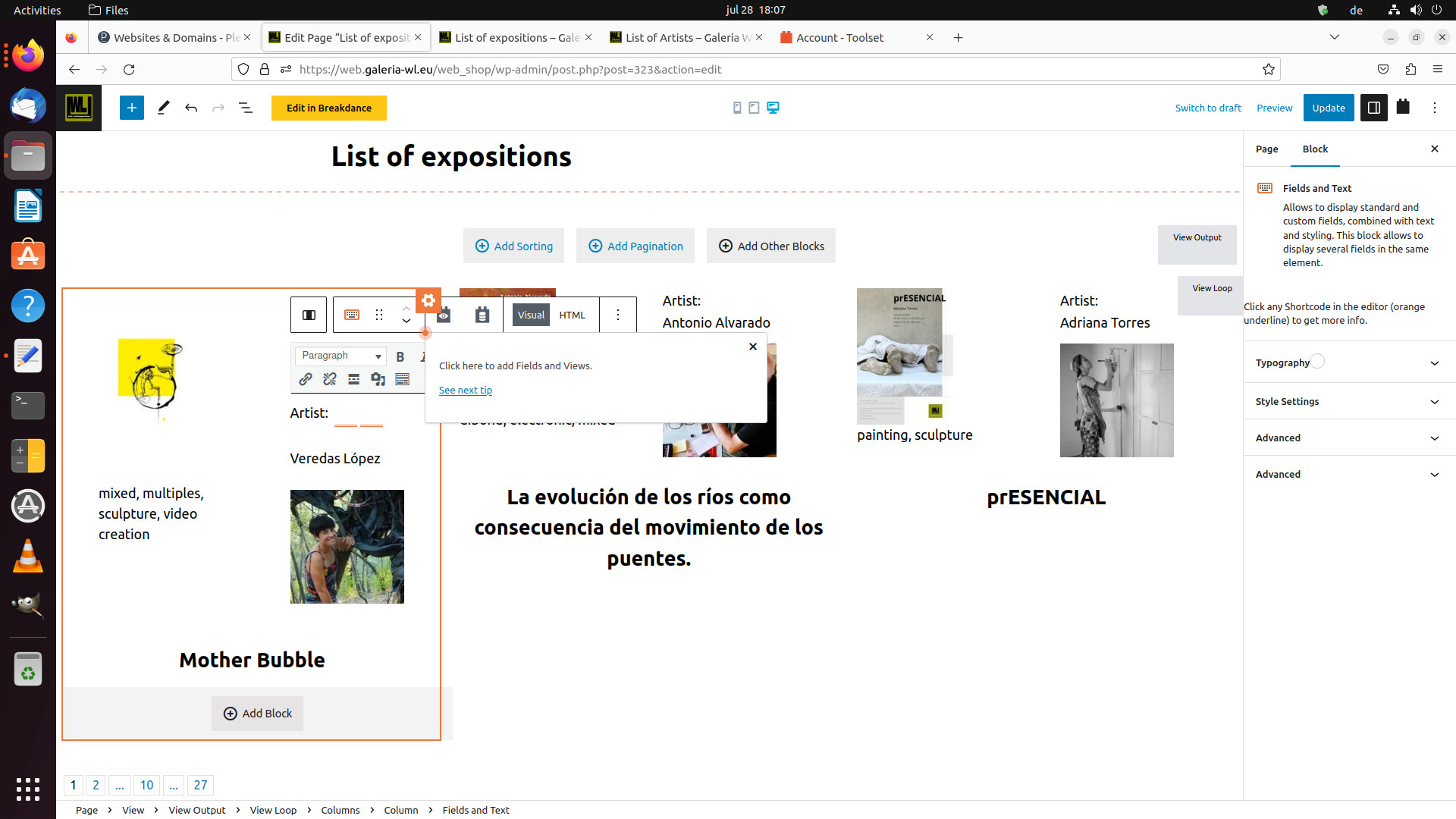Toggle the editor toolbar (kitchen sink) icon

(403, 379)
